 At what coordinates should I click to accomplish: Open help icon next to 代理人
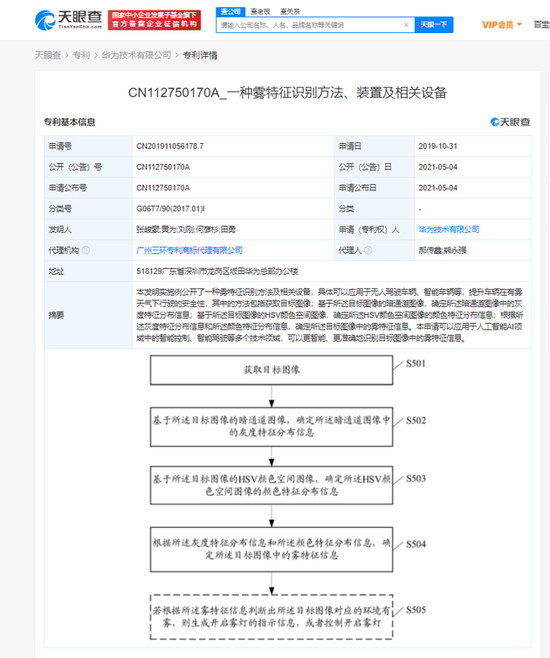tap(368, 251)
